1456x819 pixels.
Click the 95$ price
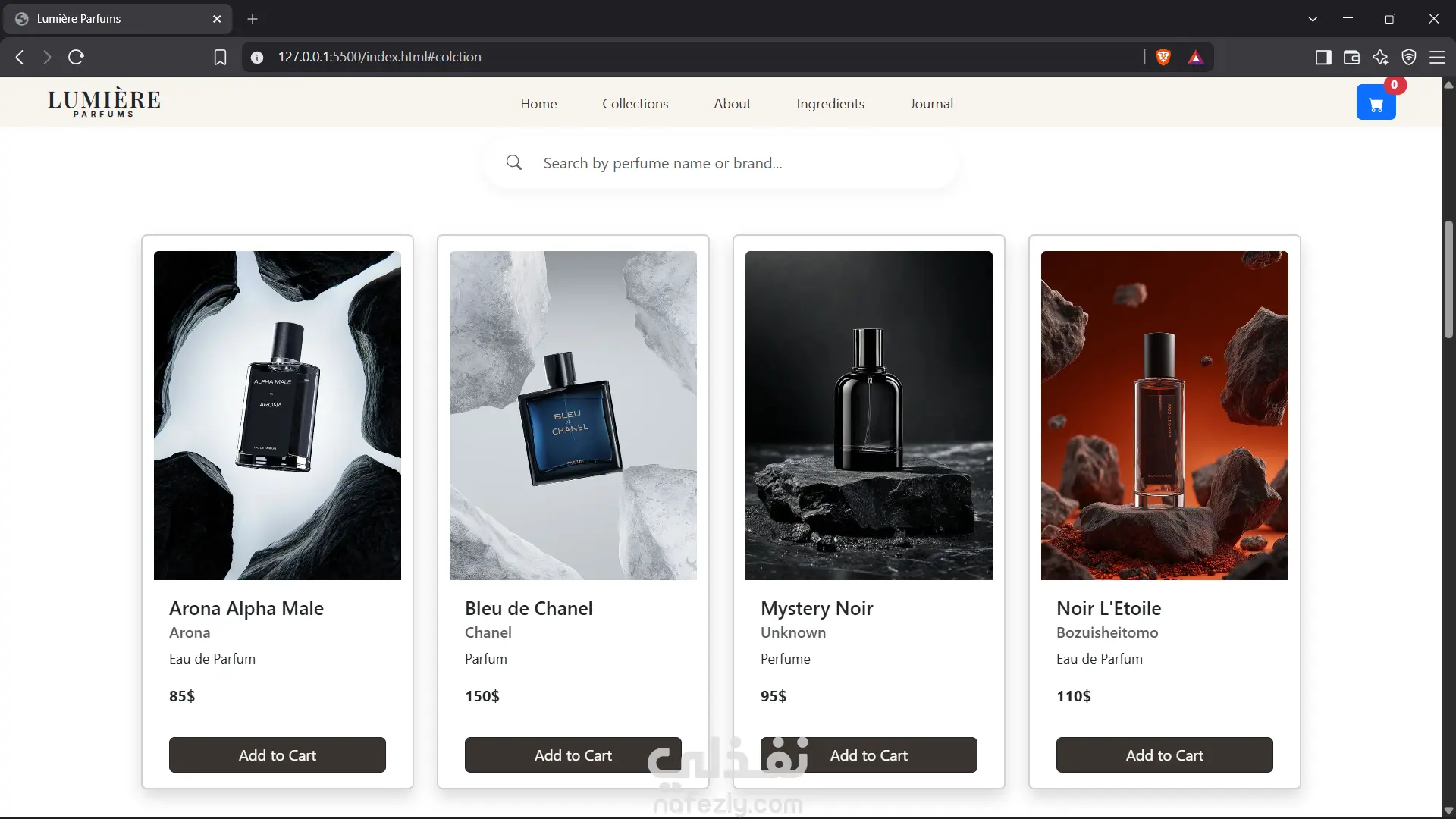click(x=773, y=696)
